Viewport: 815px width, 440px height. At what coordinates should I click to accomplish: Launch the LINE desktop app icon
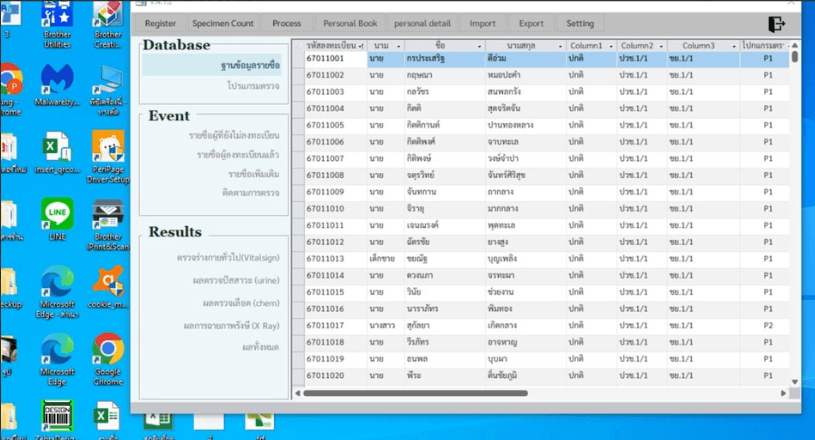[x=57, y=219]
